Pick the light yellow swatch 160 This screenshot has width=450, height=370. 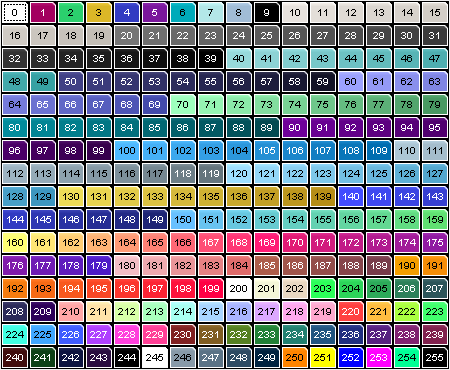click(x=14, y=242)
